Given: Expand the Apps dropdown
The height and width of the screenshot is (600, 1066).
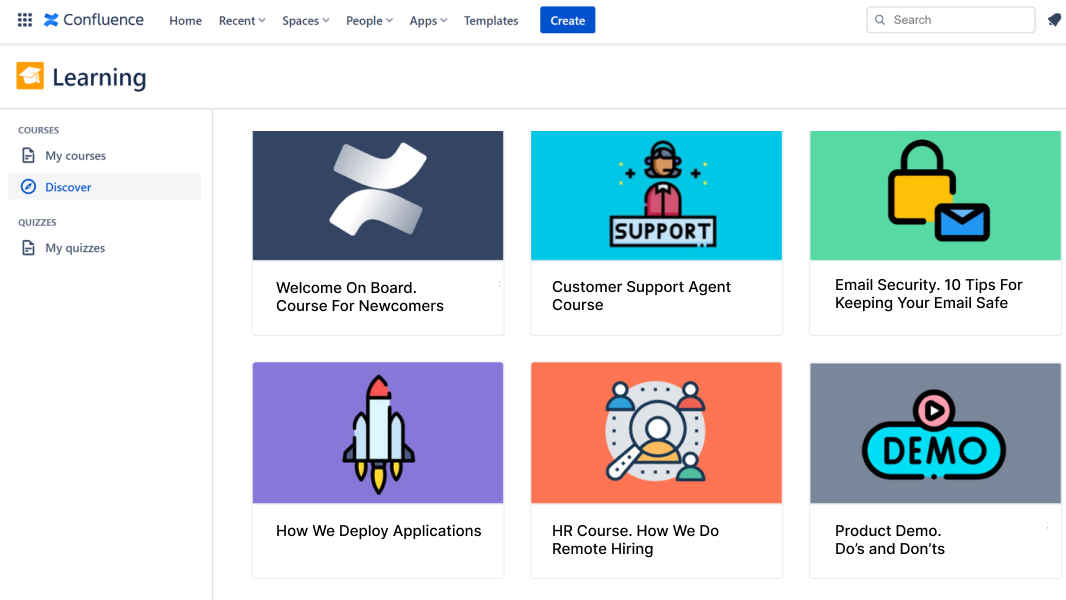Looking at the screenshot, I should [428, 20].
